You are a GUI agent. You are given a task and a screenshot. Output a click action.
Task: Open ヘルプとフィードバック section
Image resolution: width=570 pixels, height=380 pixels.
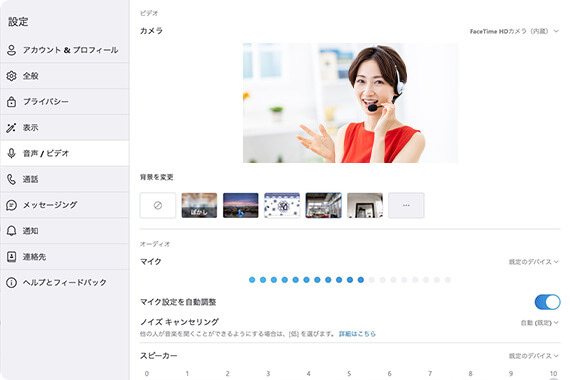pos(65,283)
